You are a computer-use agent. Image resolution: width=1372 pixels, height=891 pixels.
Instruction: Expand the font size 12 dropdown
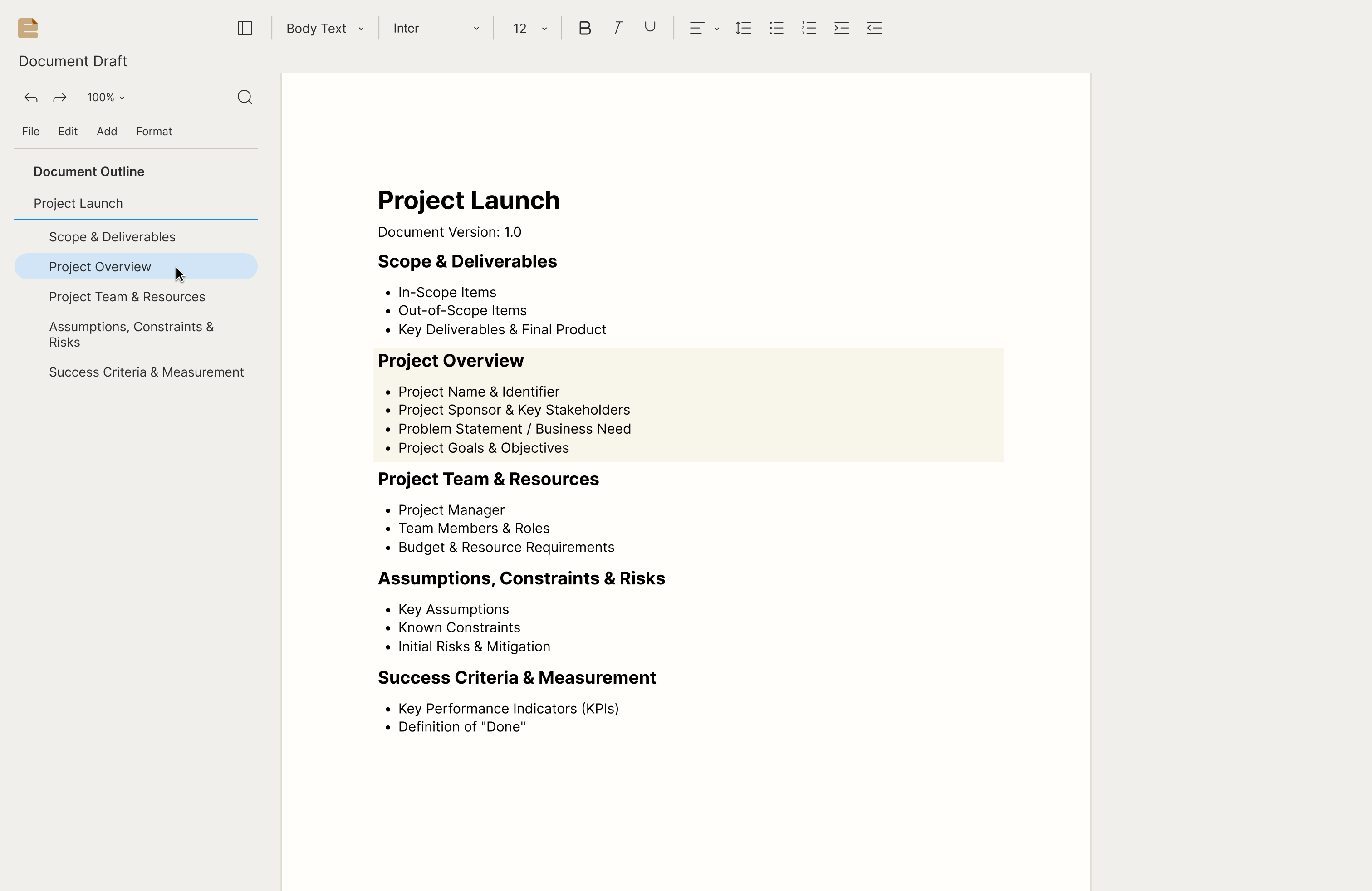[x=529, y=28]
